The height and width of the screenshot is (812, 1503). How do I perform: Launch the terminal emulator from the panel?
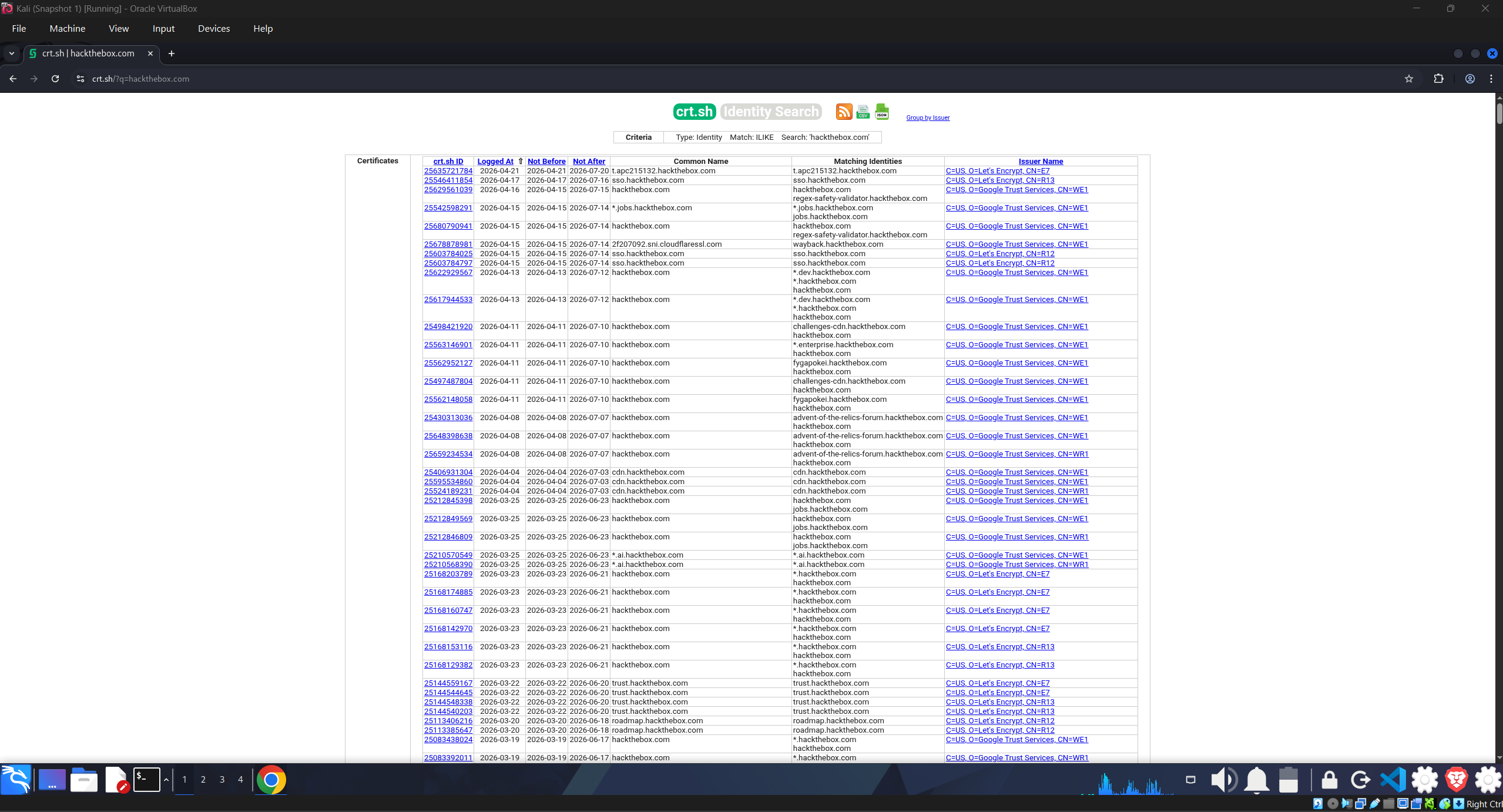tap(146, 780)
